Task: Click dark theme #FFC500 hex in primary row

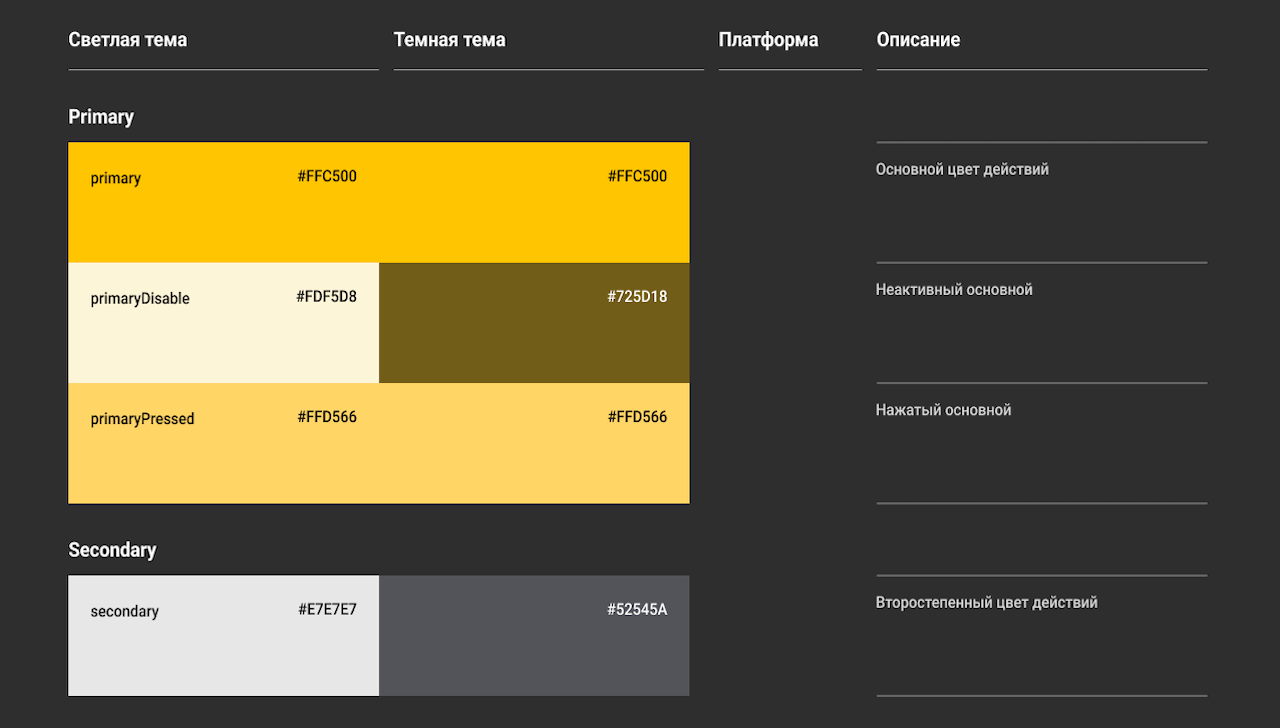Action: tap(637, 177)
